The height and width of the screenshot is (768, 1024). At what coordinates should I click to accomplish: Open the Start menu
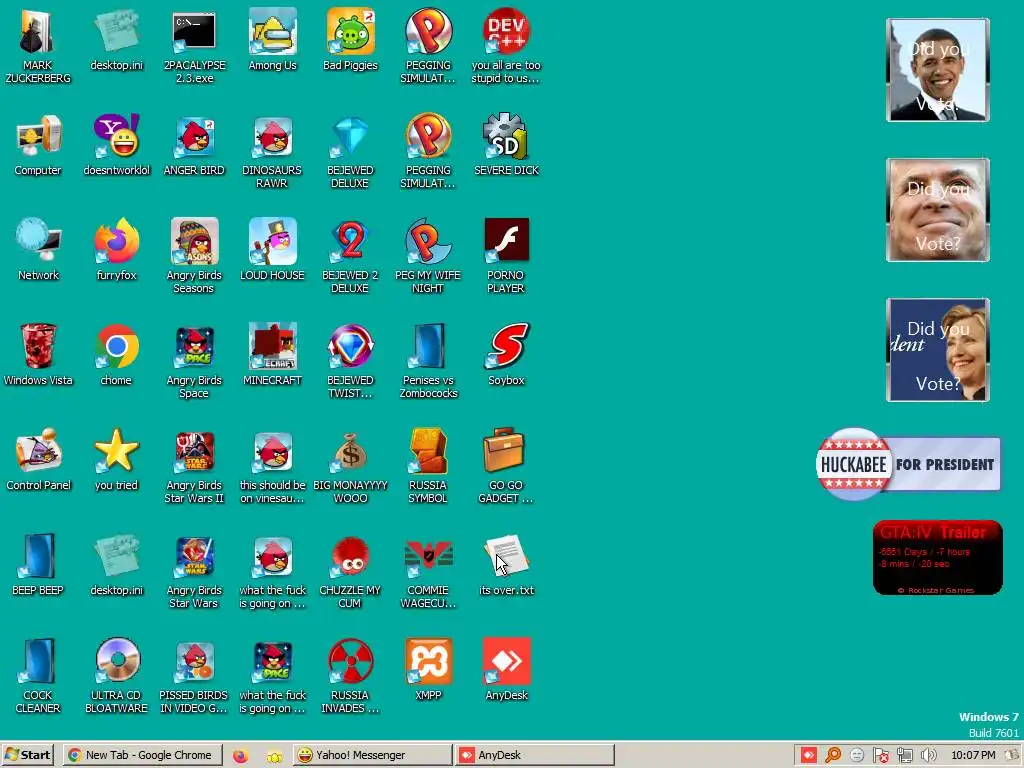point(28,755)
